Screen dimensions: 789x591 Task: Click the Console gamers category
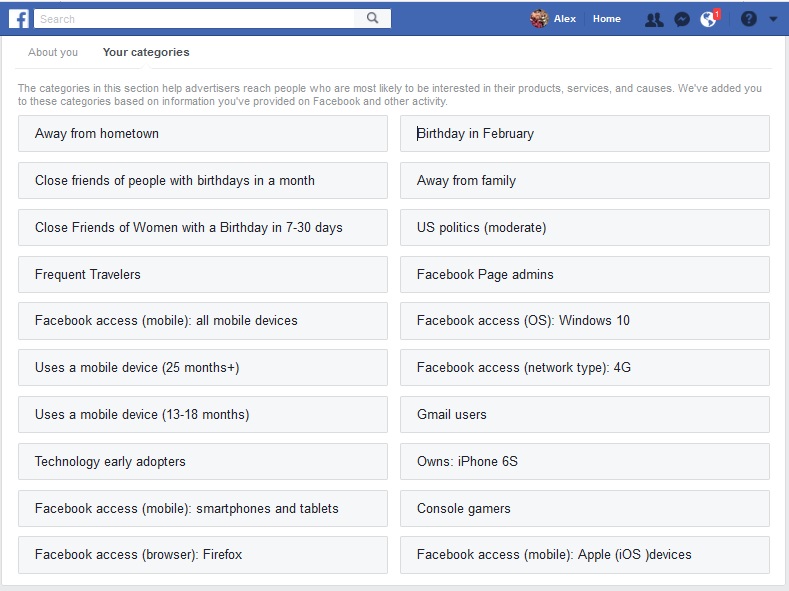pos(585,509)
